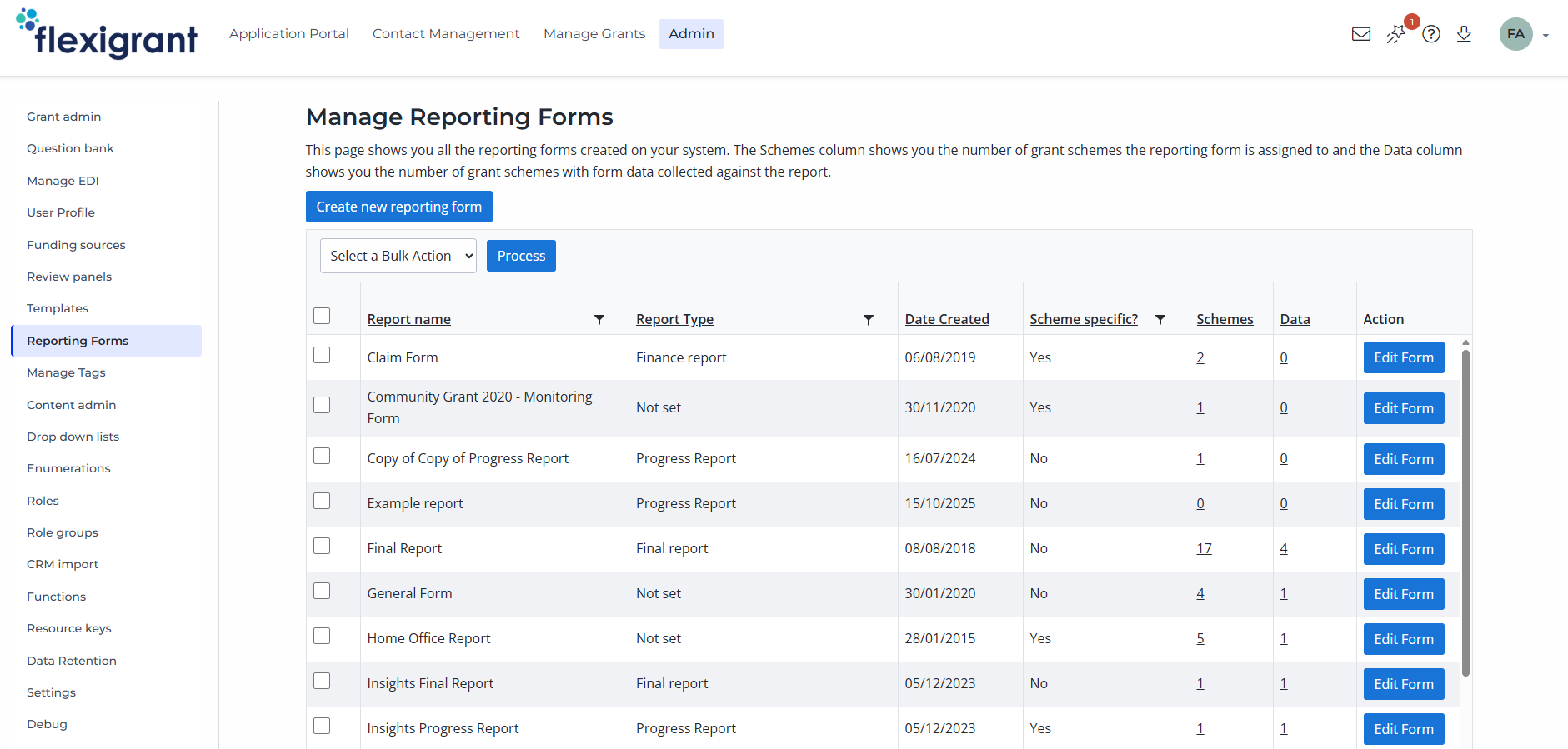Open schemes count 5 for Home Office Report
Image resolution: width=1568 pixels, height=749 pixels.
pos(1200,638)
